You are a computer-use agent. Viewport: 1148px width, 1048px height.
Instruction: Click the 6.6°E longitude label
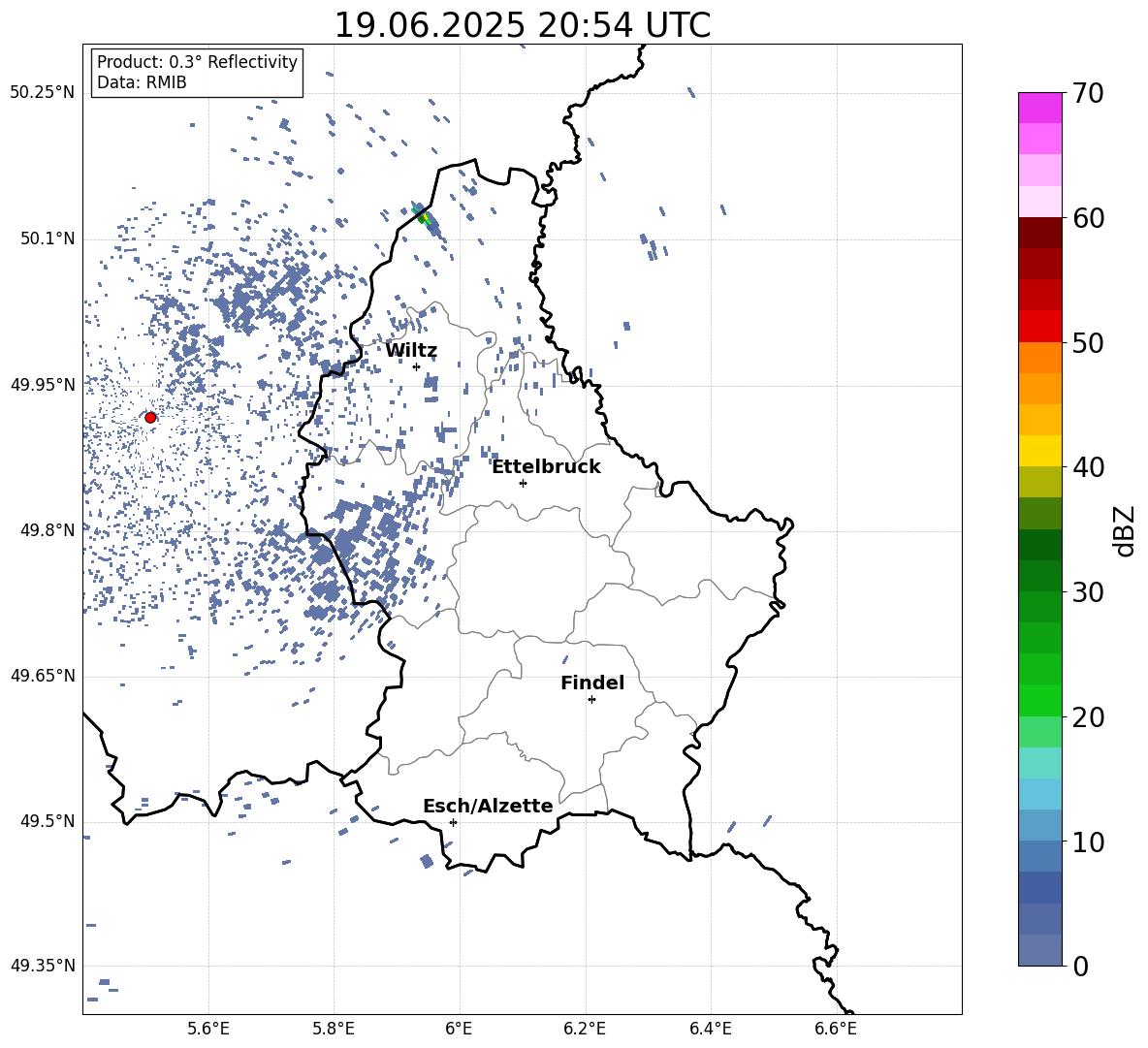pos(836,1030)
